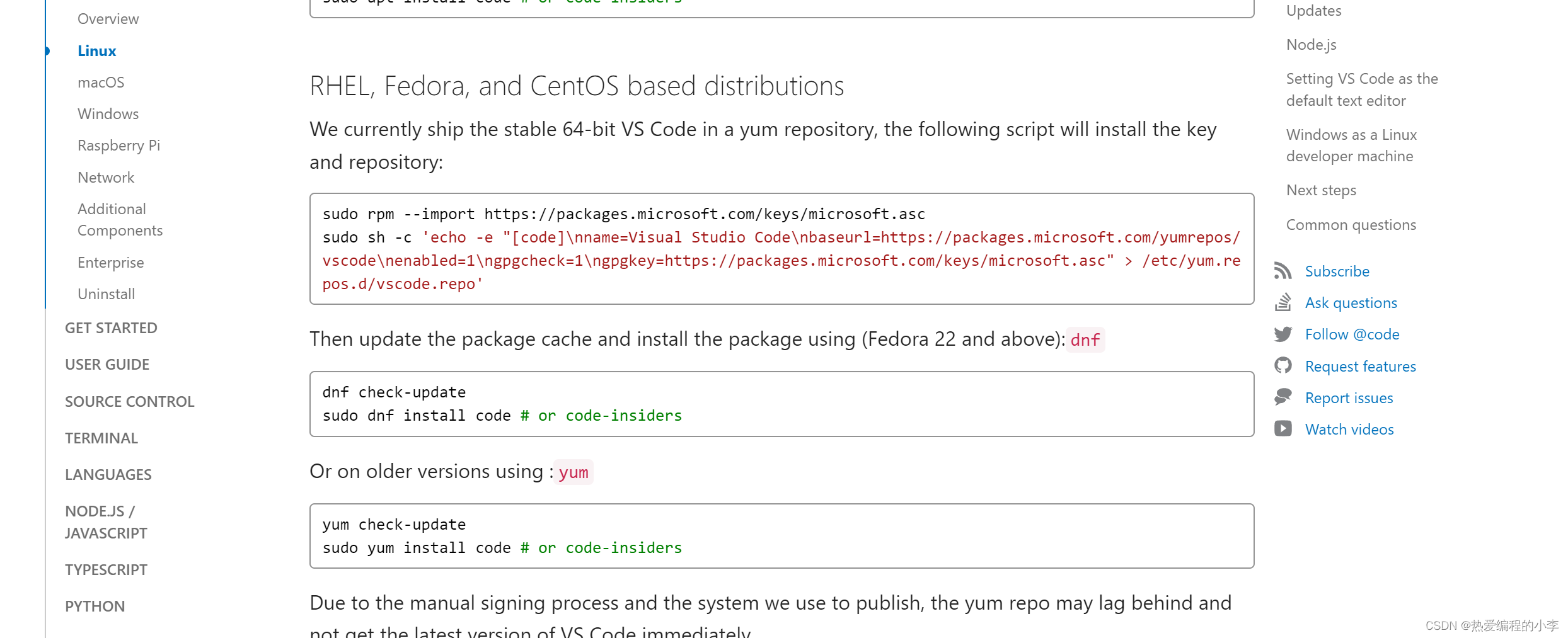1568x638 pixels.
Task: Click the YouTube icon beside Watch videos
Action: pos(1283,428)
